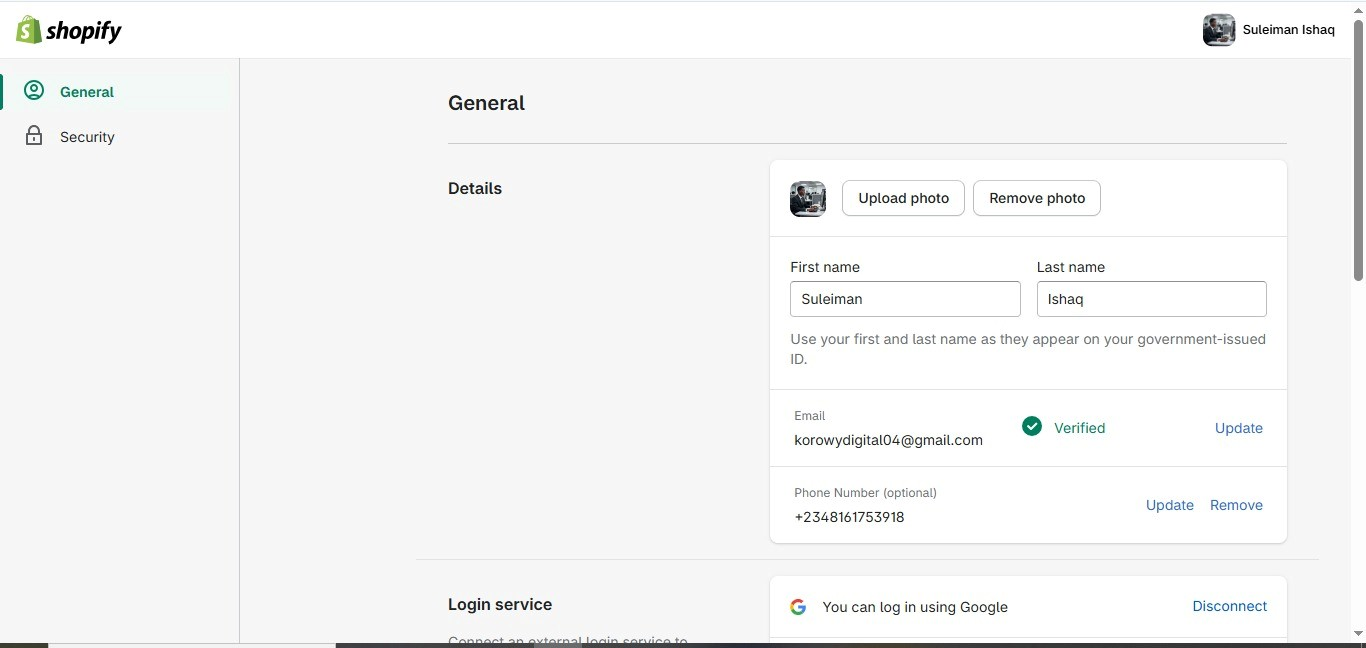1366x648 pixels.
Task: Click 'You can log in using Google' text
Action: point(915,607)
